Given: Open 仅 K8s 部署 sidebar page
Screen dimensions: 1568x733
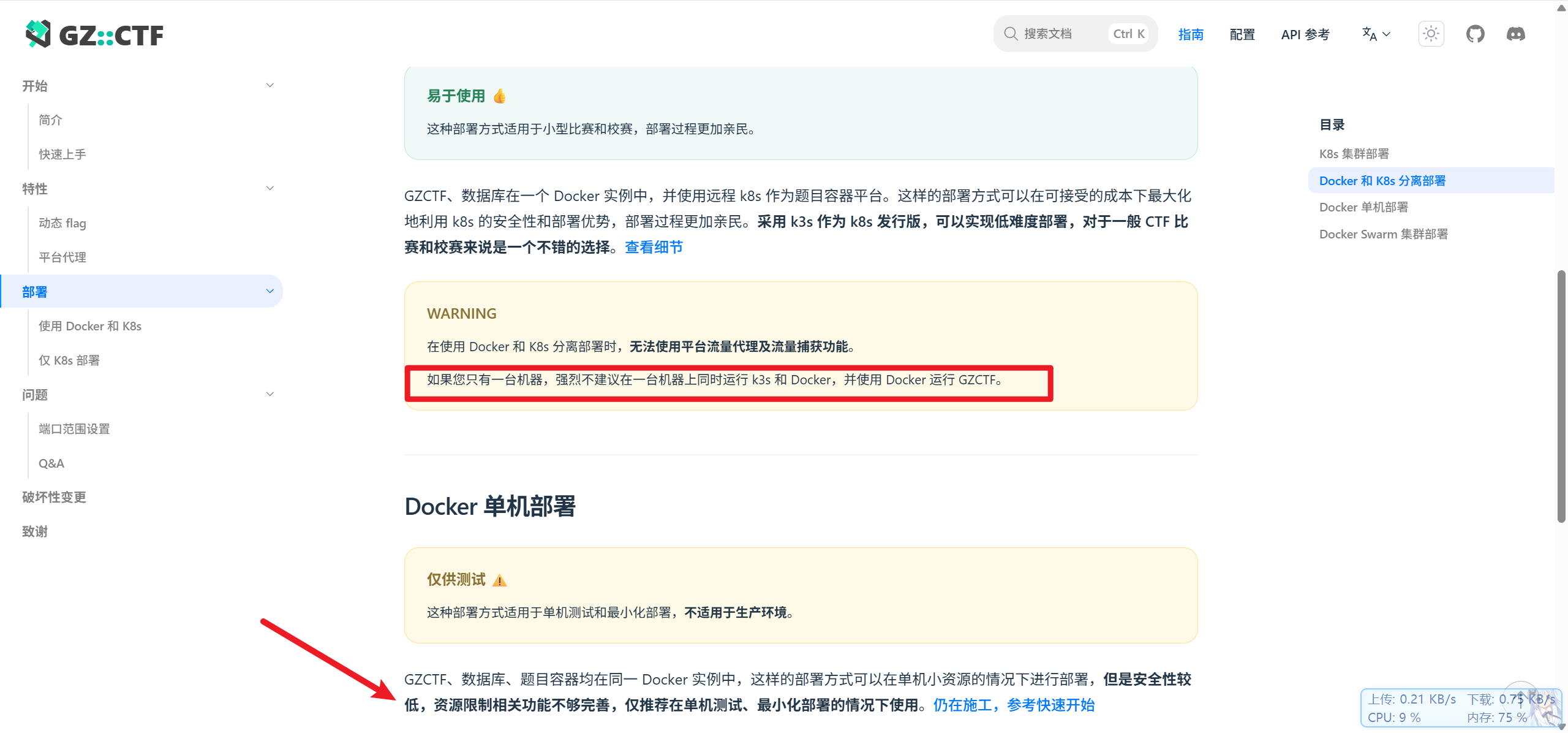Looking at the screenshot, I should point(69,360).
